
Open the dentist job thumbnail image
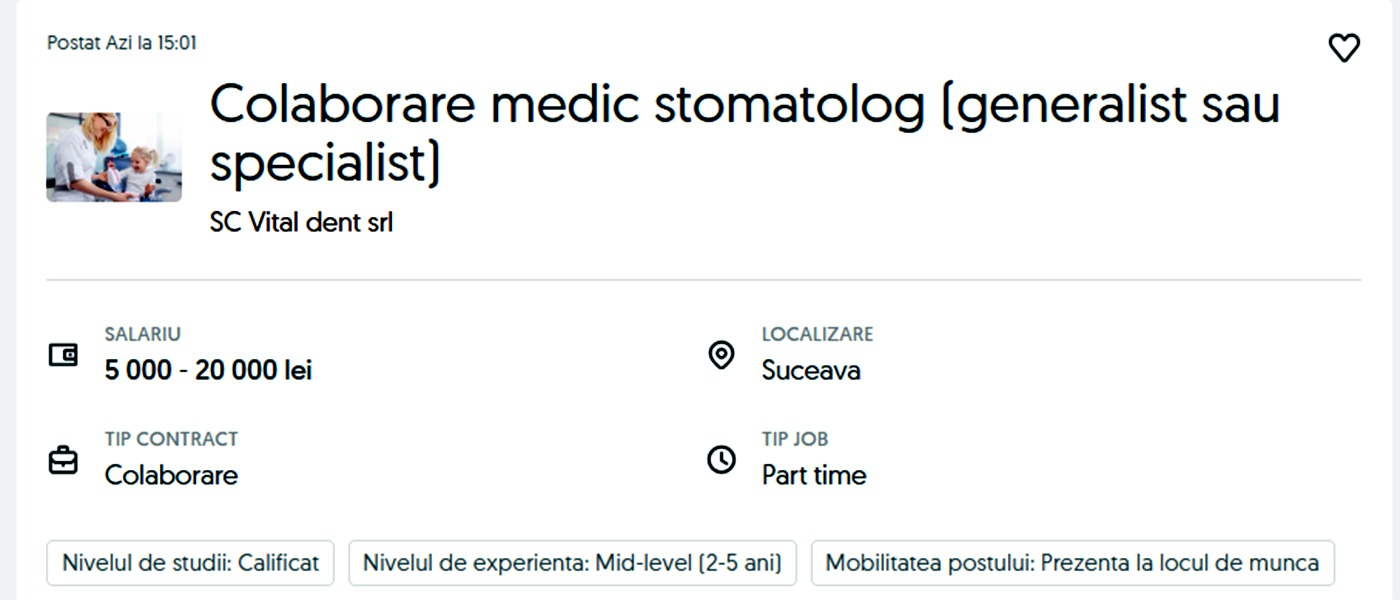pyautogui.click(x=114, y=157)
